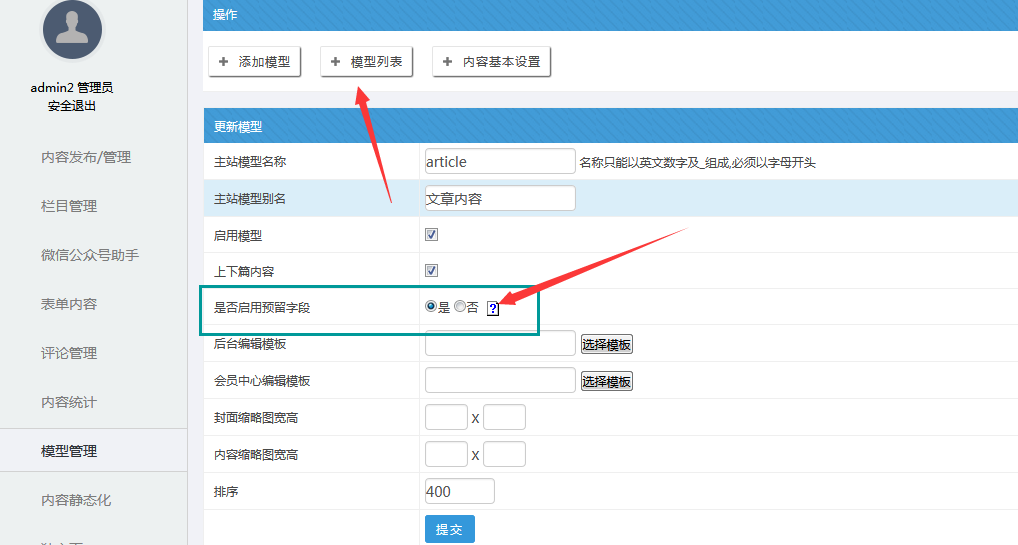Viewport: 1018px width, 545px height.
Task: Toggle the 启用模型 checkbox
Action: tap(432, 235)
